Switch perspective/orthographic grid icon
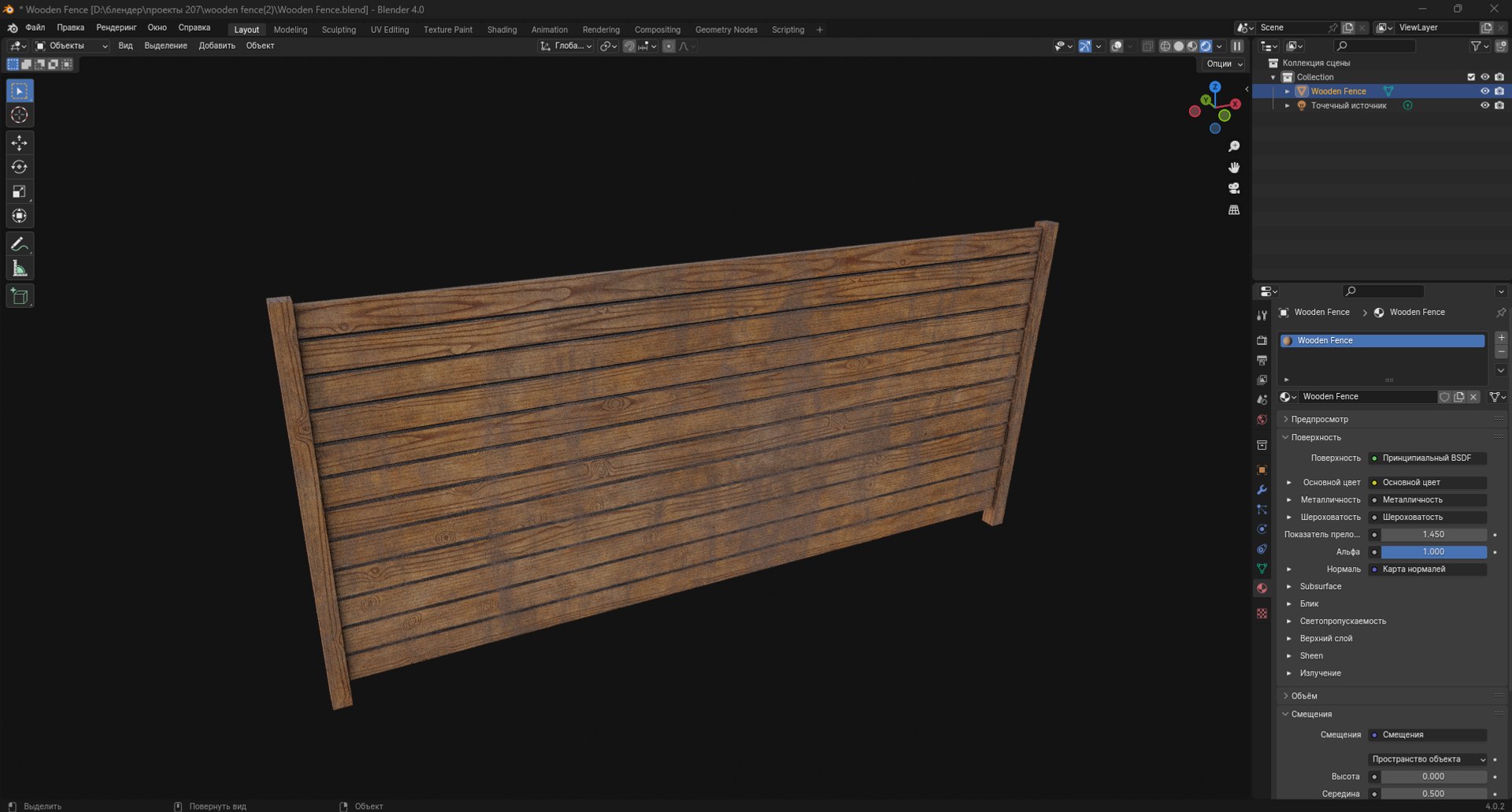The width and height of the screenshot is (1512, 812). [1234, 209]
